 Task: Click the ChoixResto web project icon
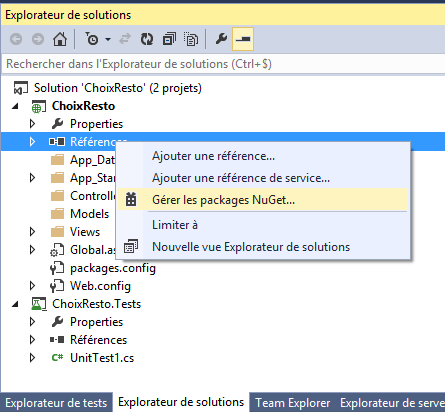pyautogui.click(x=39, y=107)
